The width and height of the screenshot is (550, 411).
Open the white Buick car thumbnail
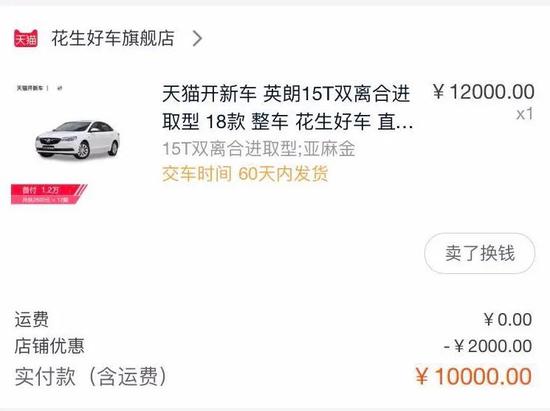(x=78, y=140)
